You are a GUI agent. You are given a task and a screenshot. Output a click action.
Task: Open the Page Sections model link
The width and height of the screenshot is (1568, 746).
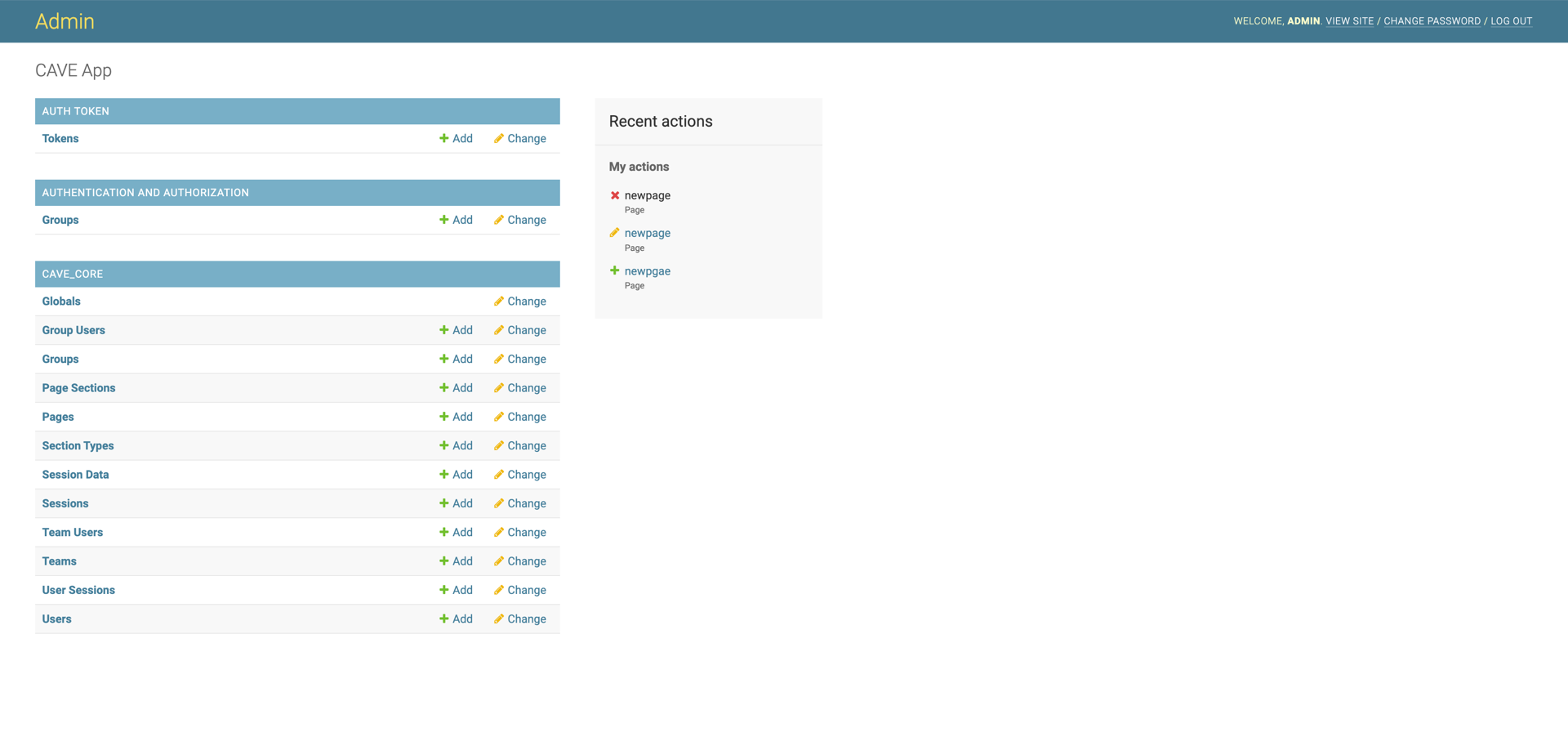pos(78,388)
